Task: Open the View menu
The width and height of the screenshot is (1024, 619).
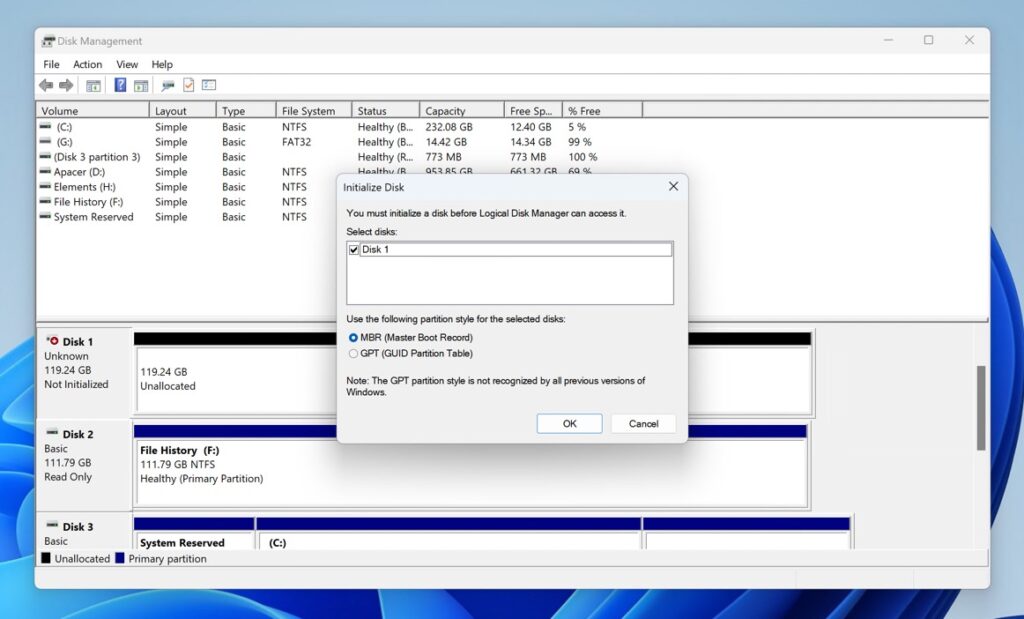Action: (x=126, y=64)
